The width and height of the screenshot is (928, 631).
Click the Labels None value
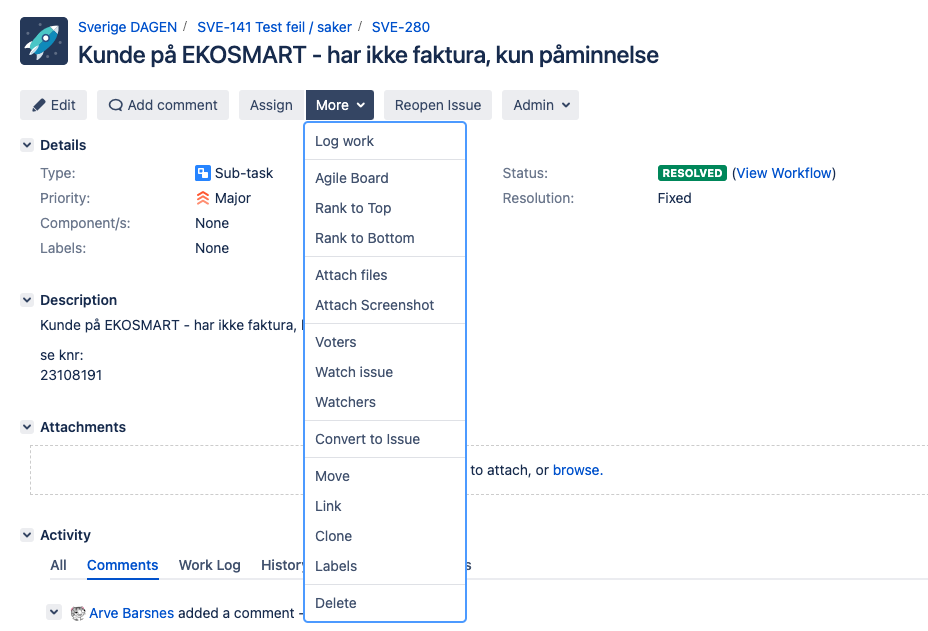pos(212,248)
